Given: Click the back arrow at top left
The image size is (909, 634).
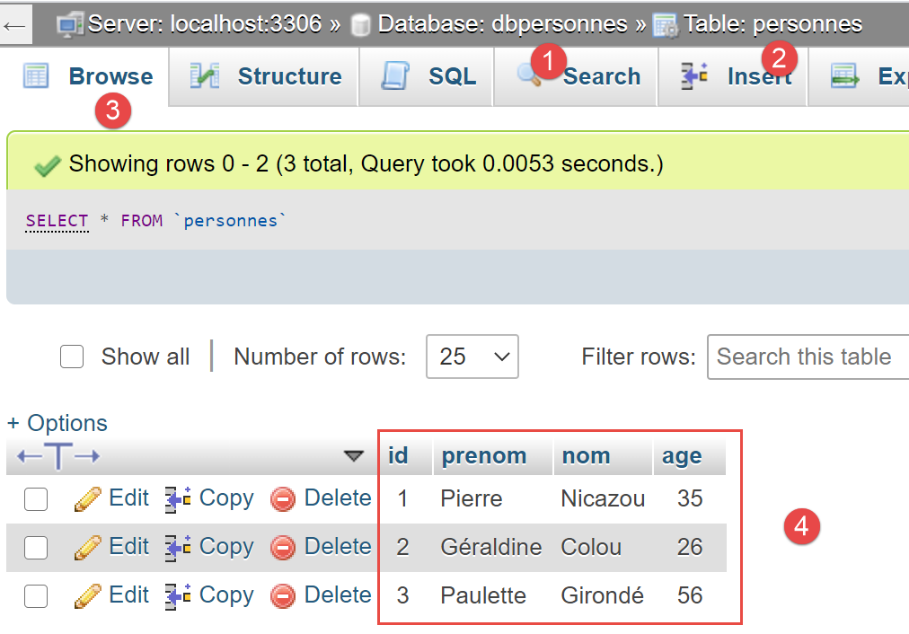Looking at the screenshot, I should (x=15, y=25).
